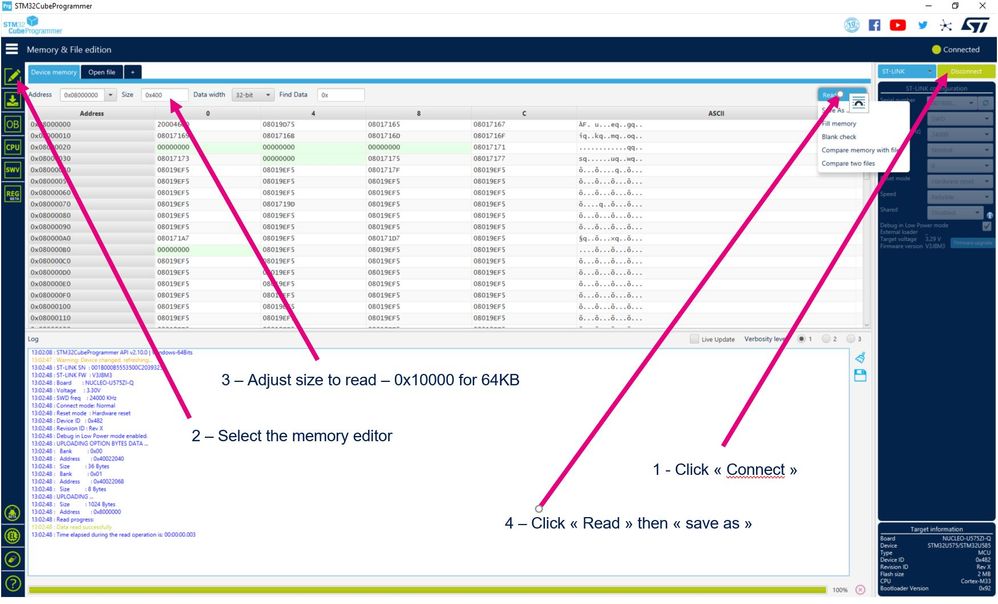Click the Find Data input field
The width and height of the screenshot is (998, 604).
coord(341,95)
